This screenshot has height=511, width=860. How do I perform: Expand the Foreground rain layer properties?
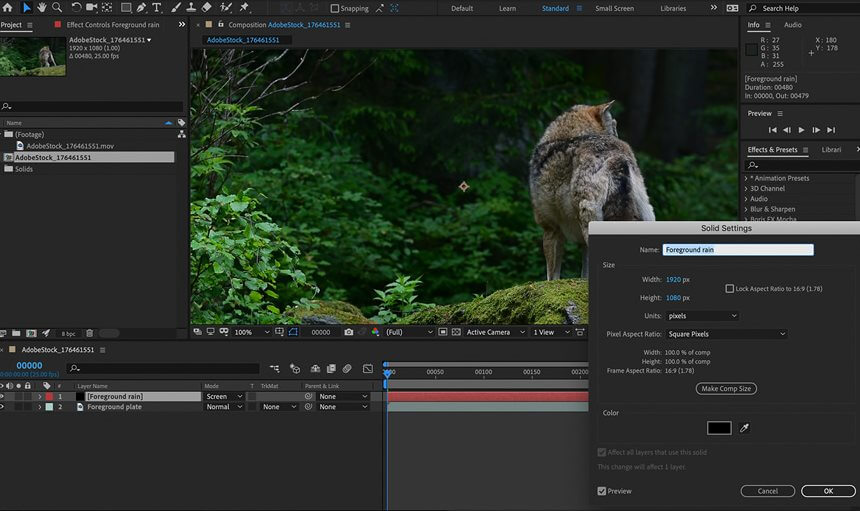tap(39, 396)
